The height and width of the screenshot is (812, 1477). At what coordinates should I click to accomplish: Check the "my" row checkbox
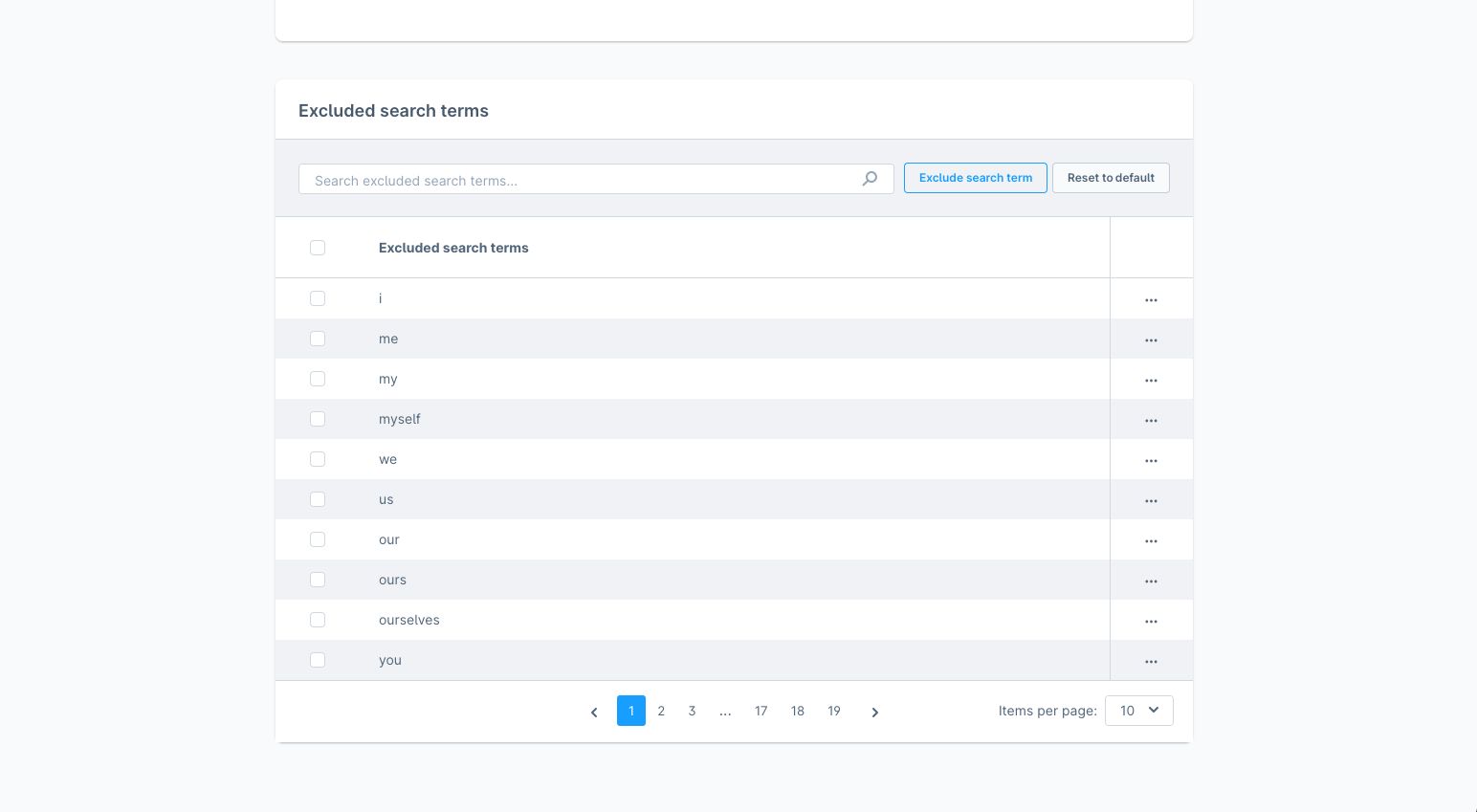point(318,379)
